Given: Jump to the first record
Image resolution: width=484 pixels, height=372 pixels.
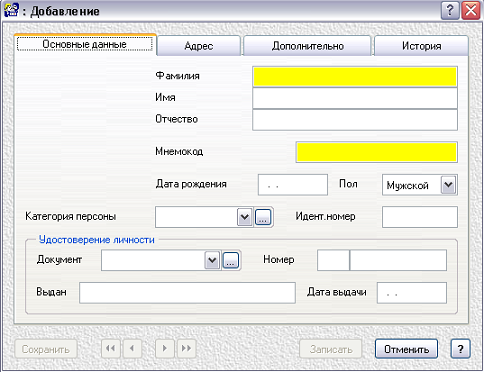Looking at the screenshot, I should pyautogui.click(x=111, y=349).
